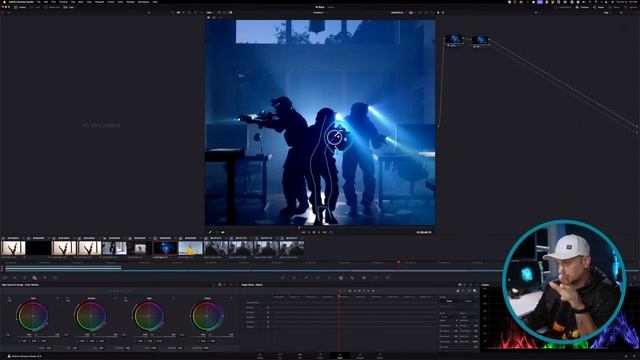Toggle the Effects panel button

[614, 7]
